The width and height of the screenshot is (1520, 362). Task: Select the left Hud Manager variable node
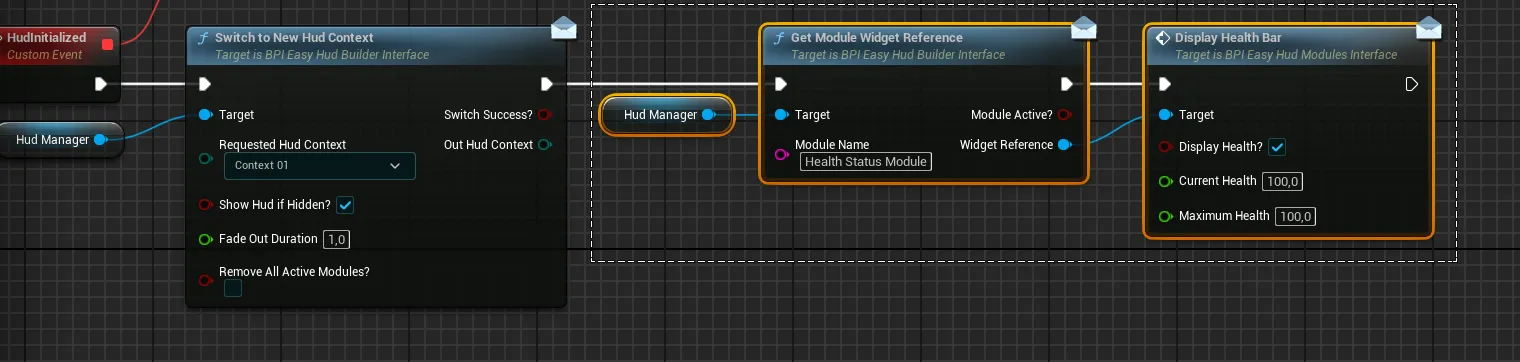pyautogui.click(x=60, y=140)
